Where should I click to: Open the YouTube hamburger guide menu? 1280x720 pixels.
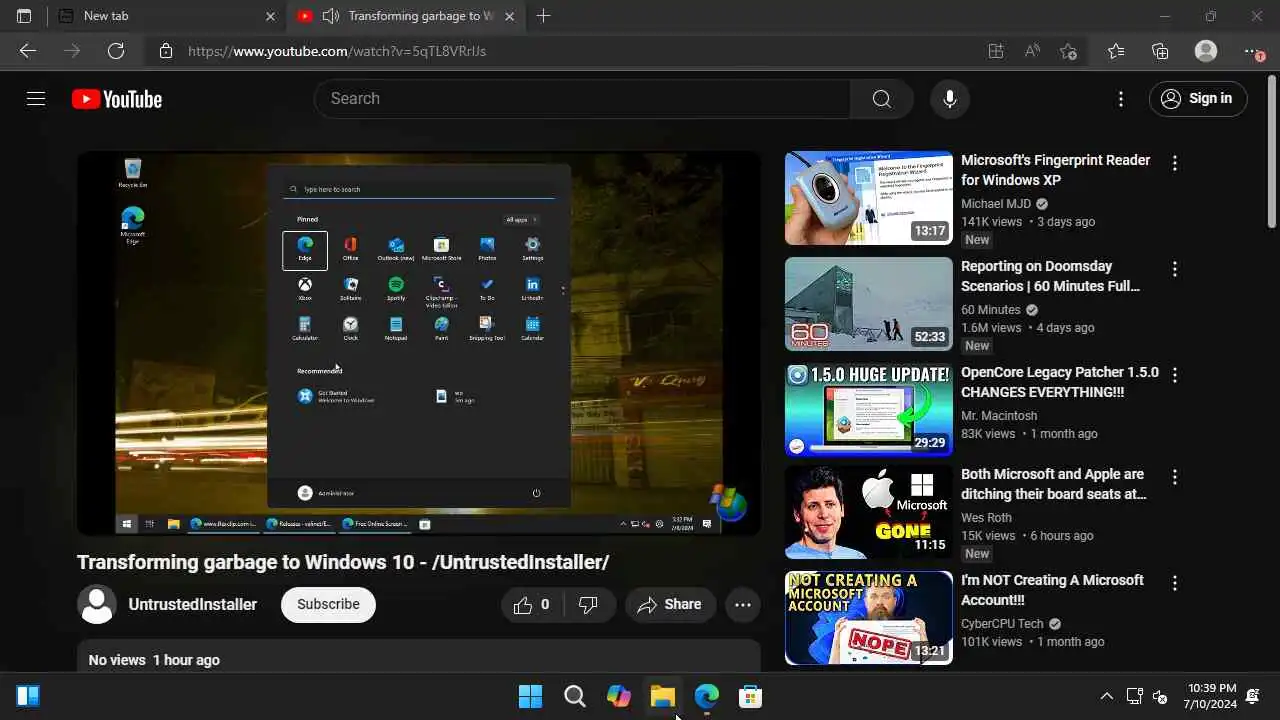click(x=36, y=99)
